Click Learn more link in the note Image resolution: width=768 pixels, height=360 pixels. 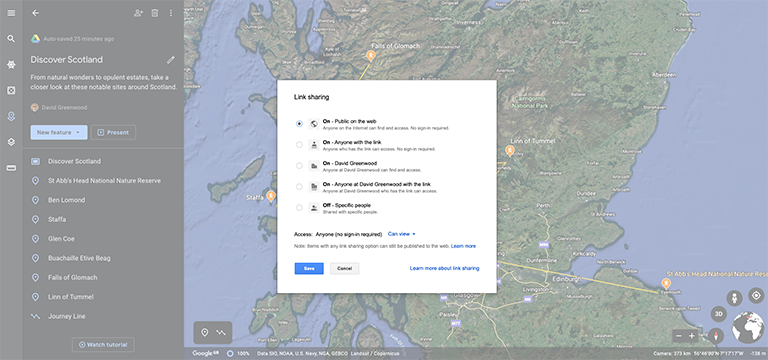click(463, 246)
